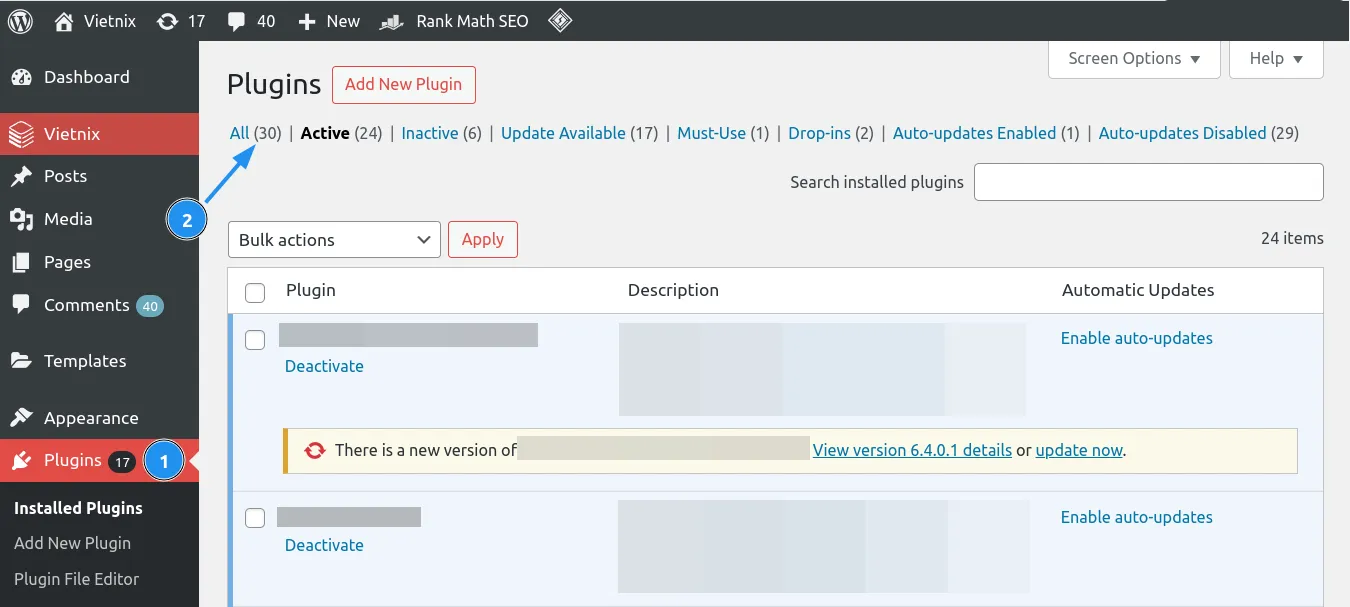Viewport: 1350px width, 607px height.
Task: Click the updates refresh icon showing 17
Action: (x=167, y=21)
